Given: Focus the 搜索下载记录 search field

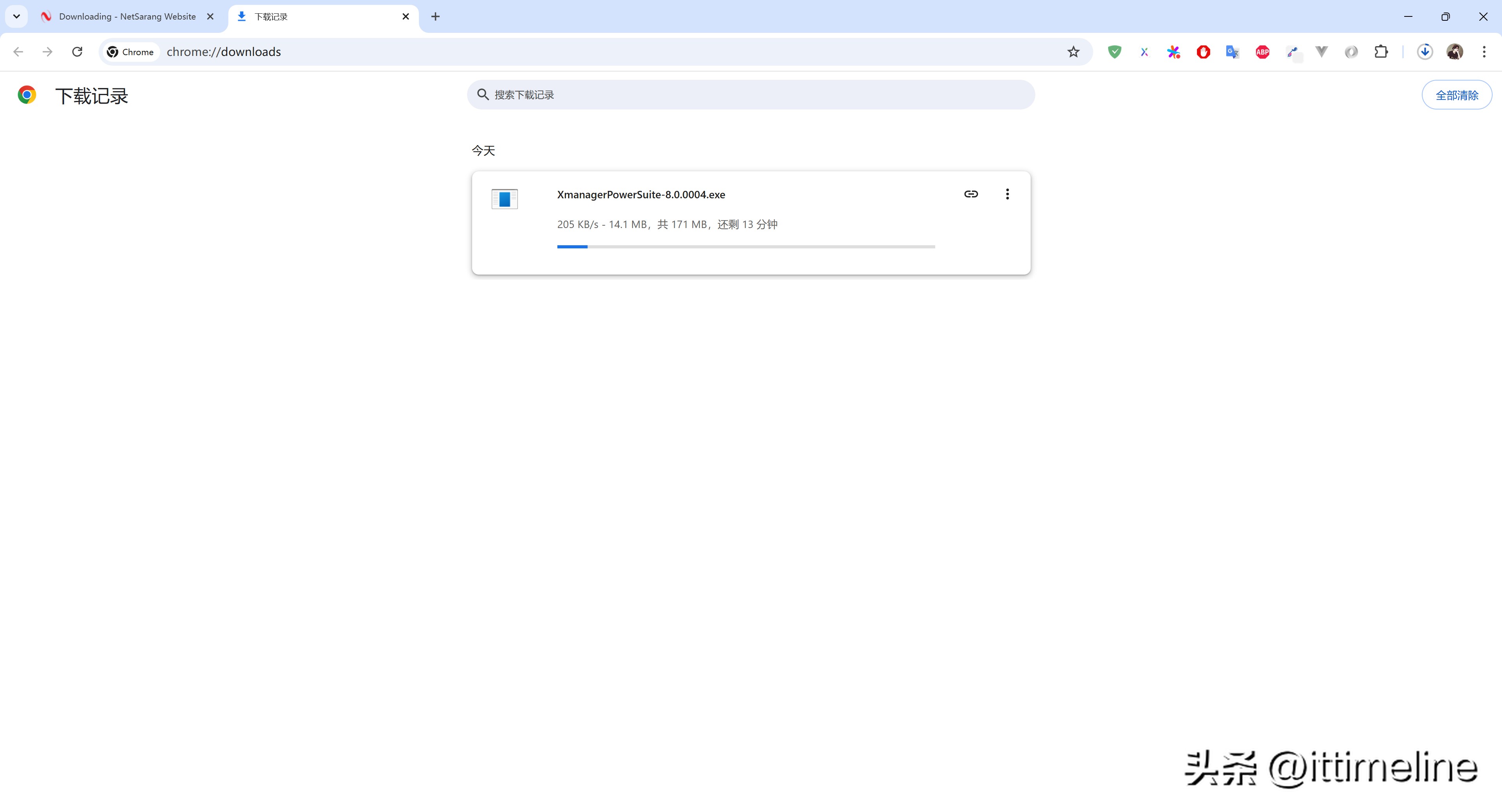Looking at the screenshot, I should [758, 95].
